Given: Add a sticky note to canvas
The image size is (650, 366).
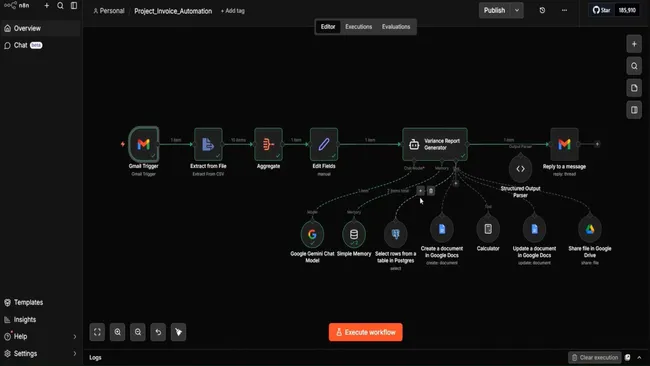Looking at the screenshot, I should pyautogui.click(x=634, y=88).
